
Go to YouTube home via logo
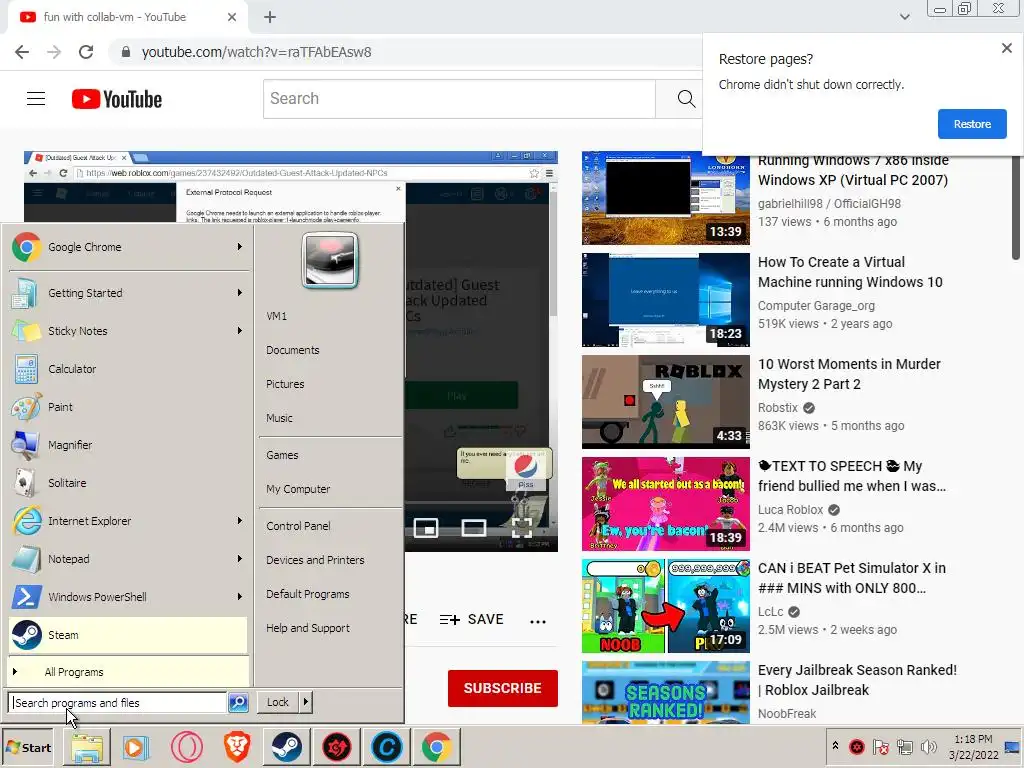click(x=117, y=99)
